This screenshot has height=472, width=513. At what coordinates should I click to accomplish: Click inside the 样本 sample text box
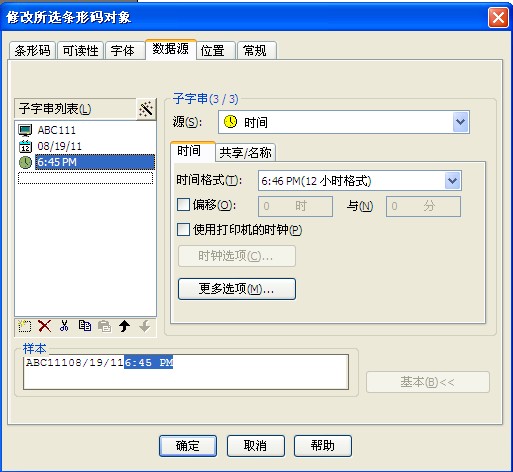tap(186, 372)
